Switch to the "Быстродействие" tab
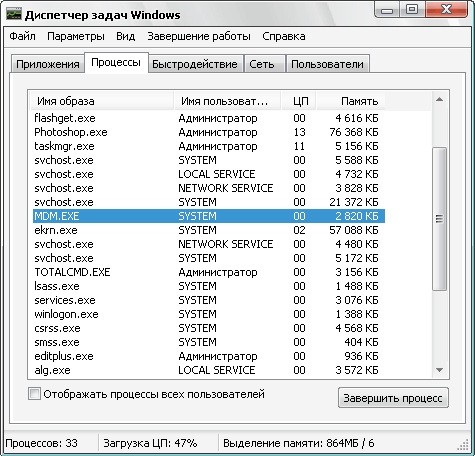 pos(195,64)
